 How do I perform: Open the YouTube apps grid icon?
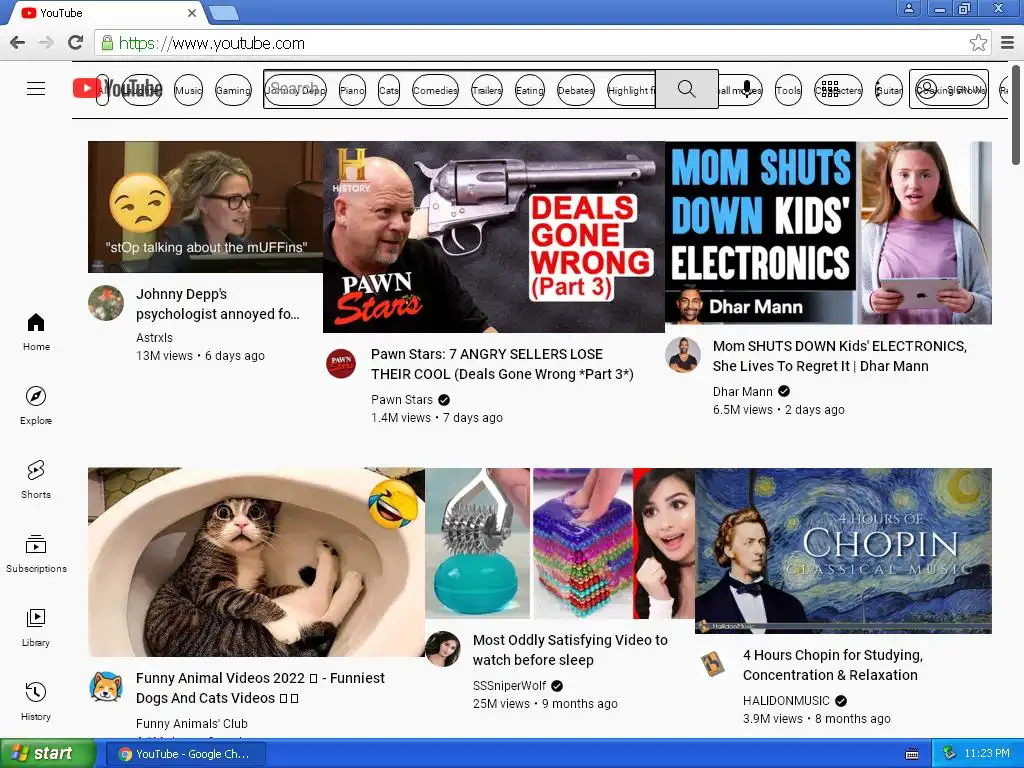(x=830, y=89)
